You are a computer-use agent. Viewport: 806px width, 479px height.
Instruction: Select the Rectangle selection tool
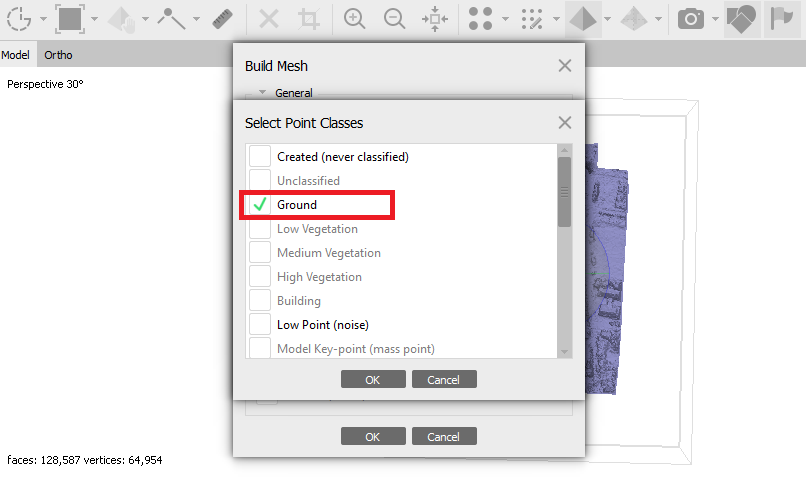click(70, 19)
